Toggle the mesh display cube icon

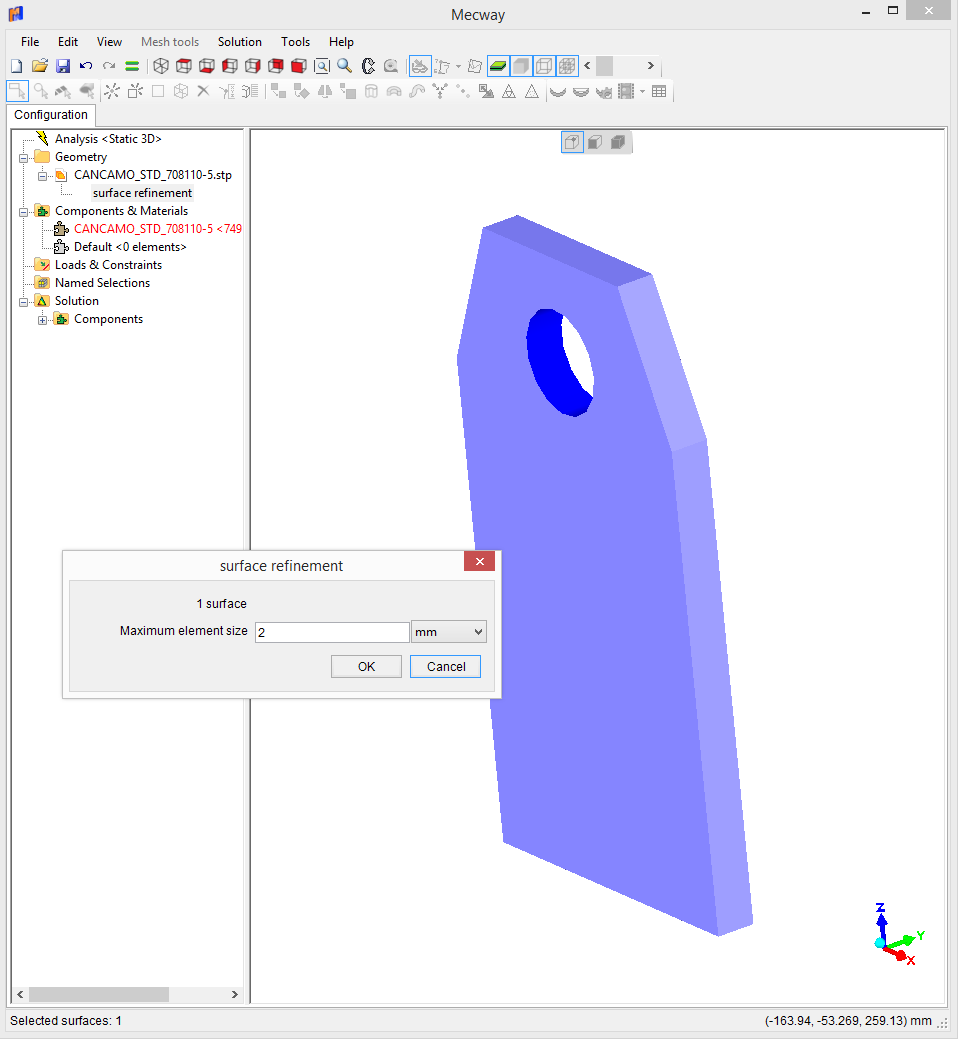[567, 66]
